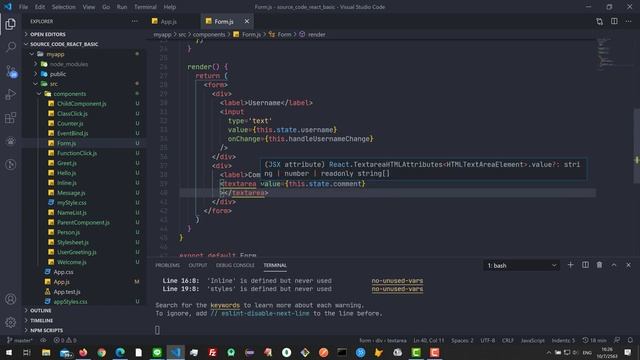Open the Windows Start menu
The height and width of the screenshot is (360, 640).
(9, 352)
